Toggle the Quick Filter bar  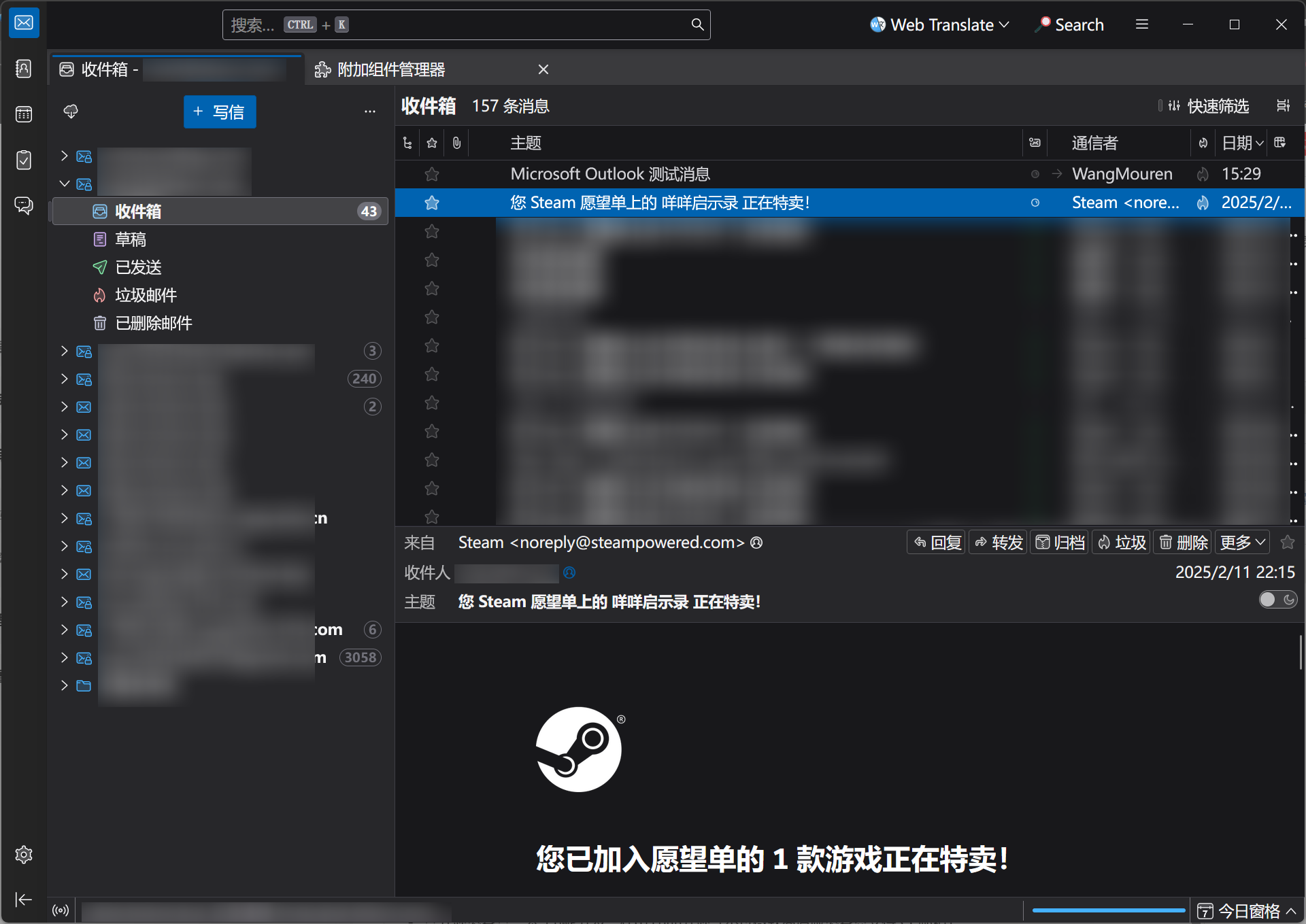pyautogui.click(x=1209, y=106)
